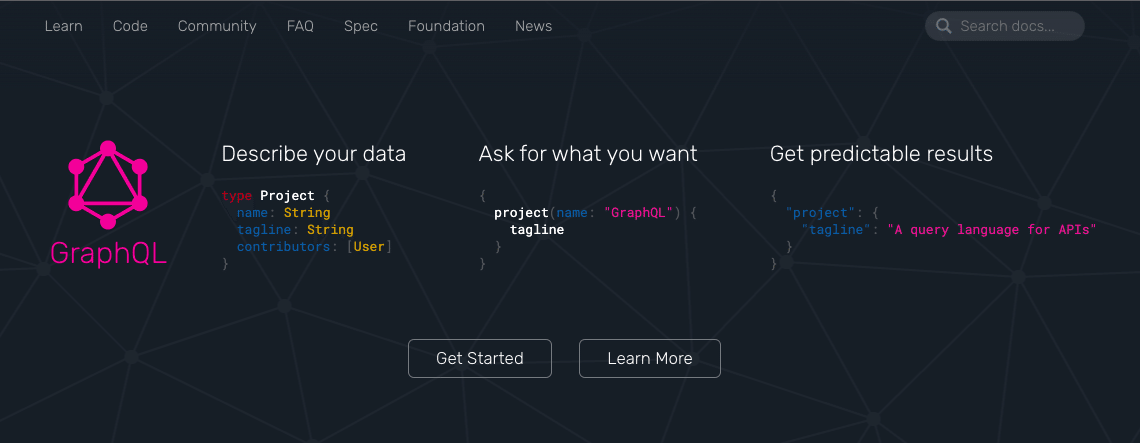Image resolution: width=1140 pixels, height=443 pixels.
Task: Click the GraphQL wordmark text under logo
Action: pyautogui.click(x=108, y=254)
